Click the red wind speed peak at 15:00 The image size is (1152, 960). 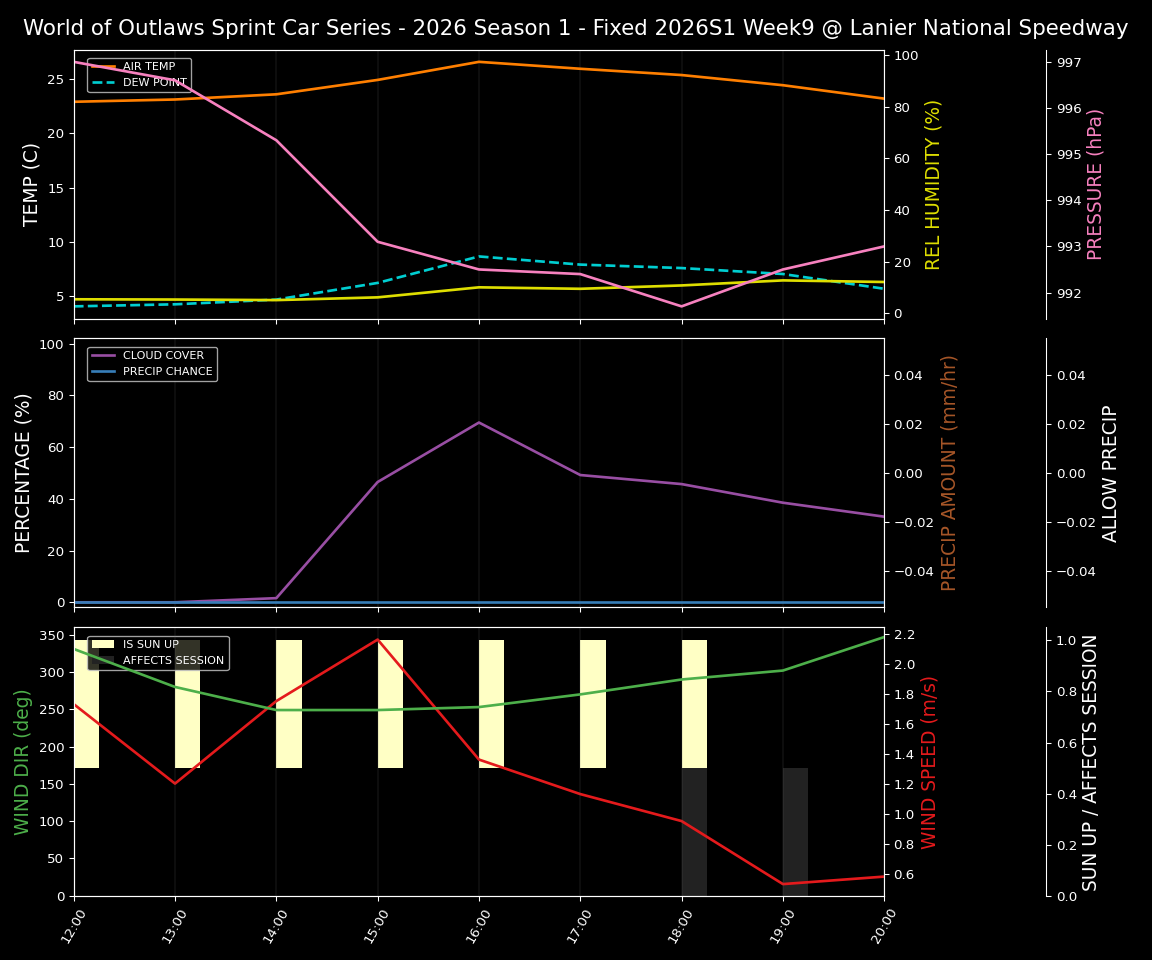(x=377, y=641)
